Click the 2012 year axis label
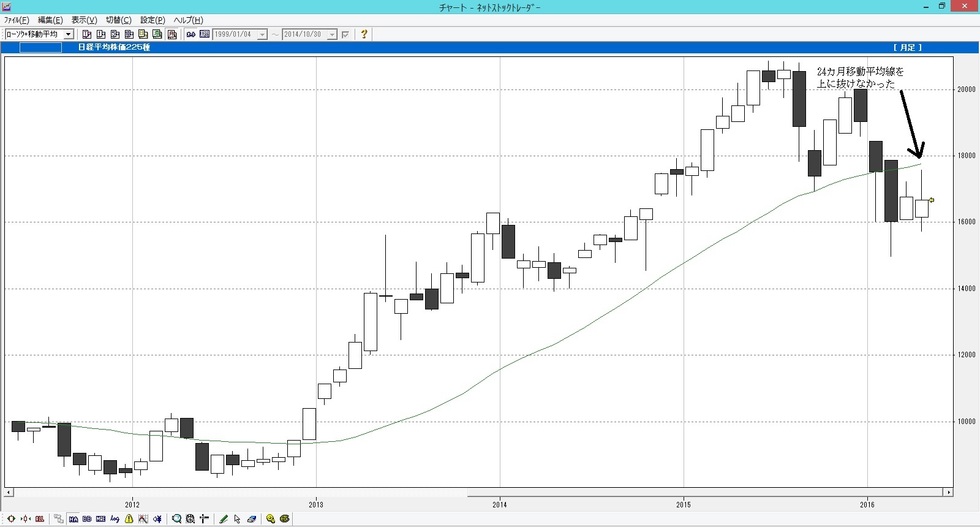The width and height of the screenshot is (980, 527). 132,504
